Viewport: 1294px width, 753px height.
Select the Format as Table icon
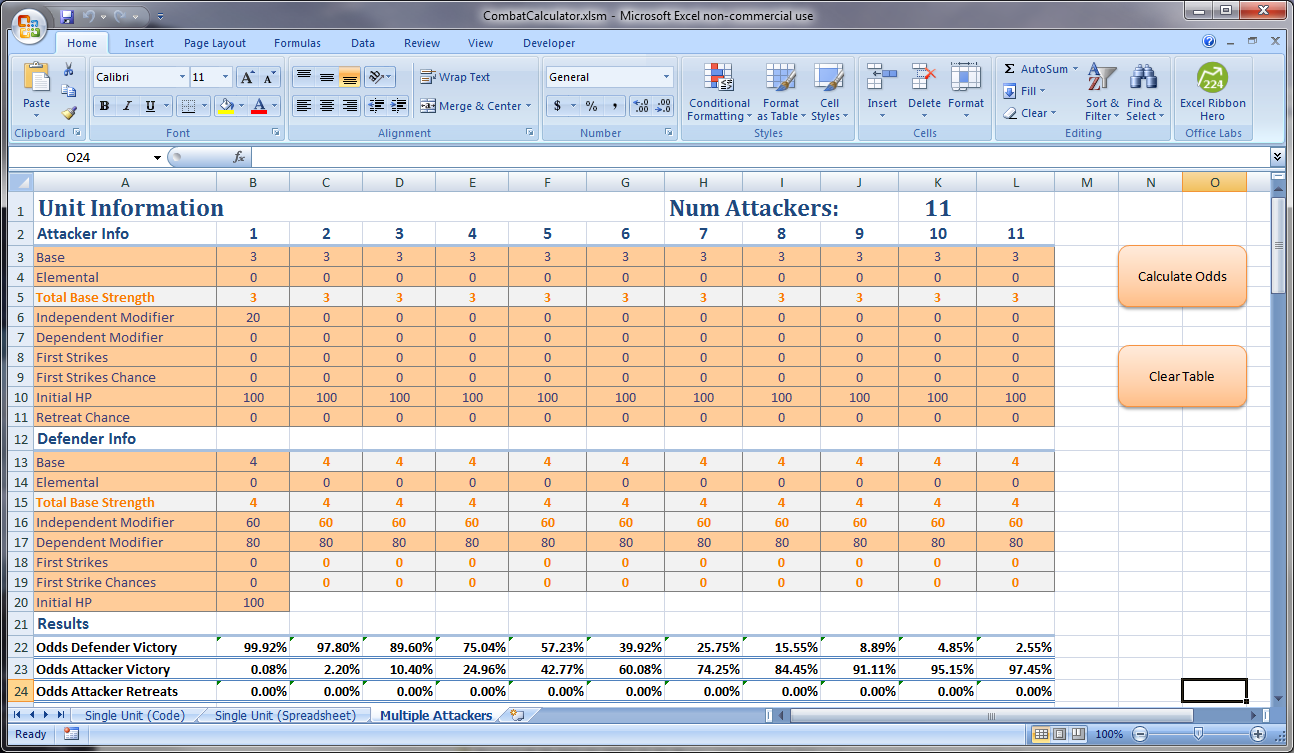pos(780,92)
